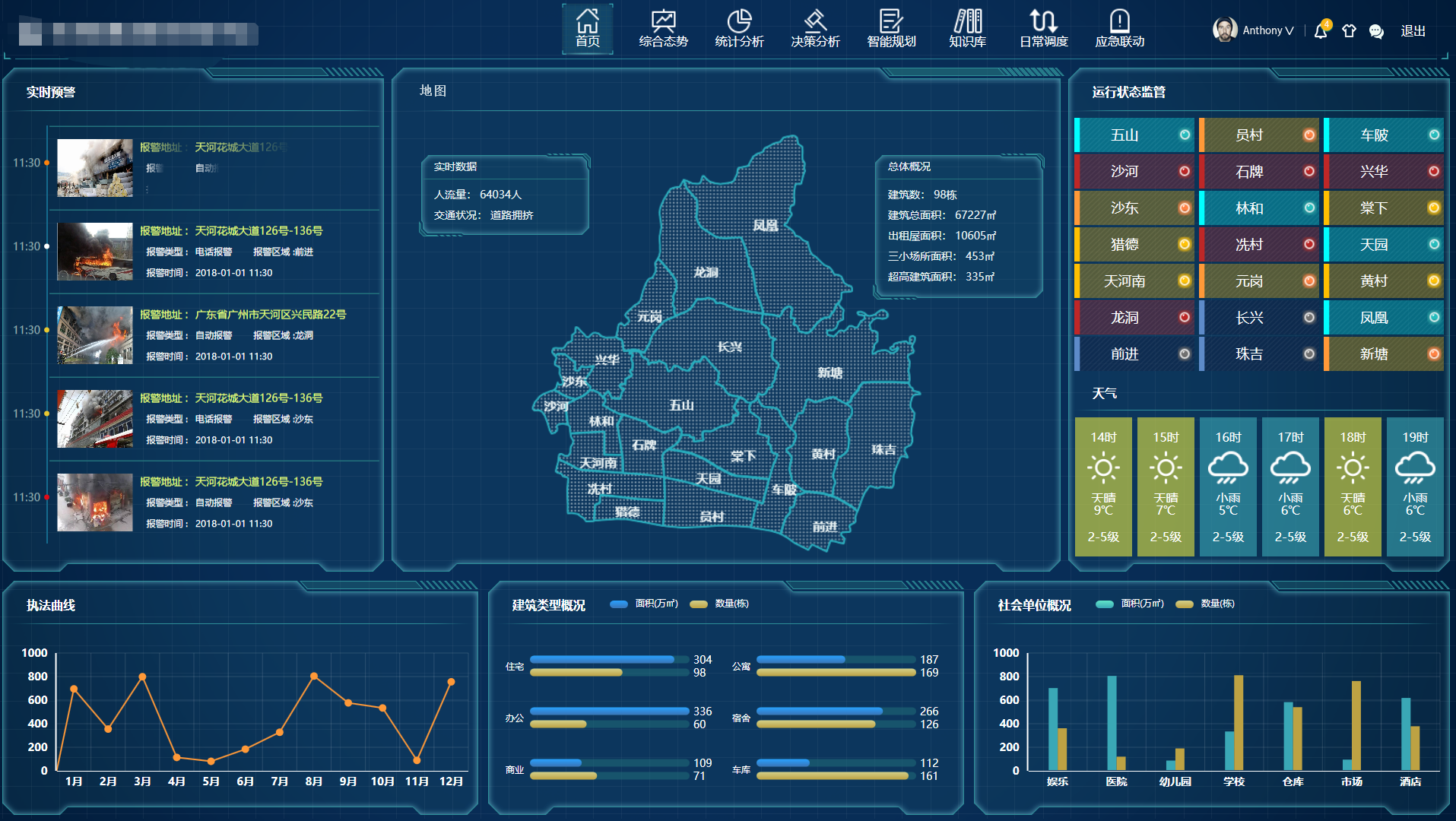Click the 长兴 region on the map
1456x821 pixels.
tap(729, 347)
